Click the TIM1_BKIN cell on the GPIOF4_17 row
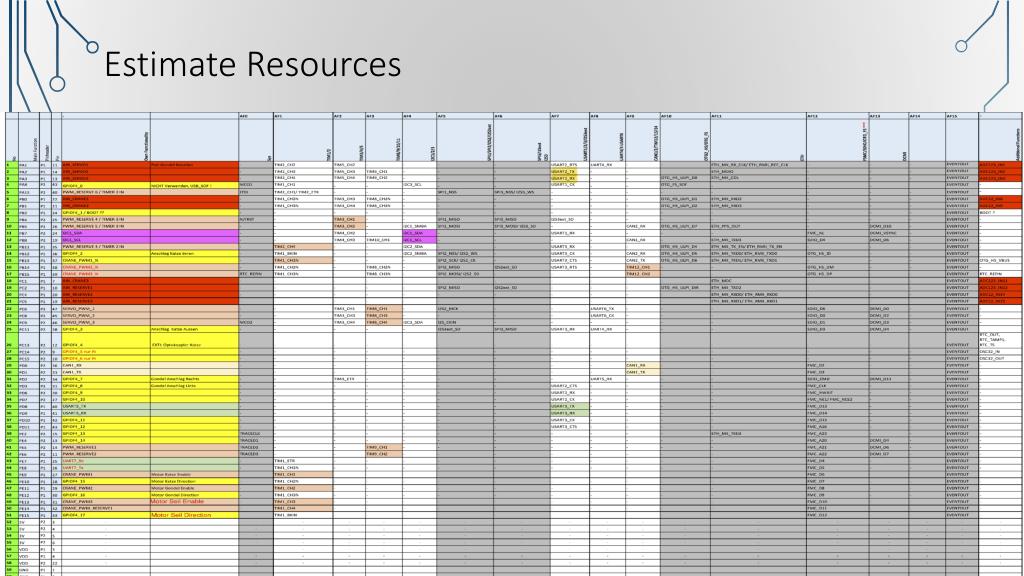1024x576 pixels. [x=303, y=515]
